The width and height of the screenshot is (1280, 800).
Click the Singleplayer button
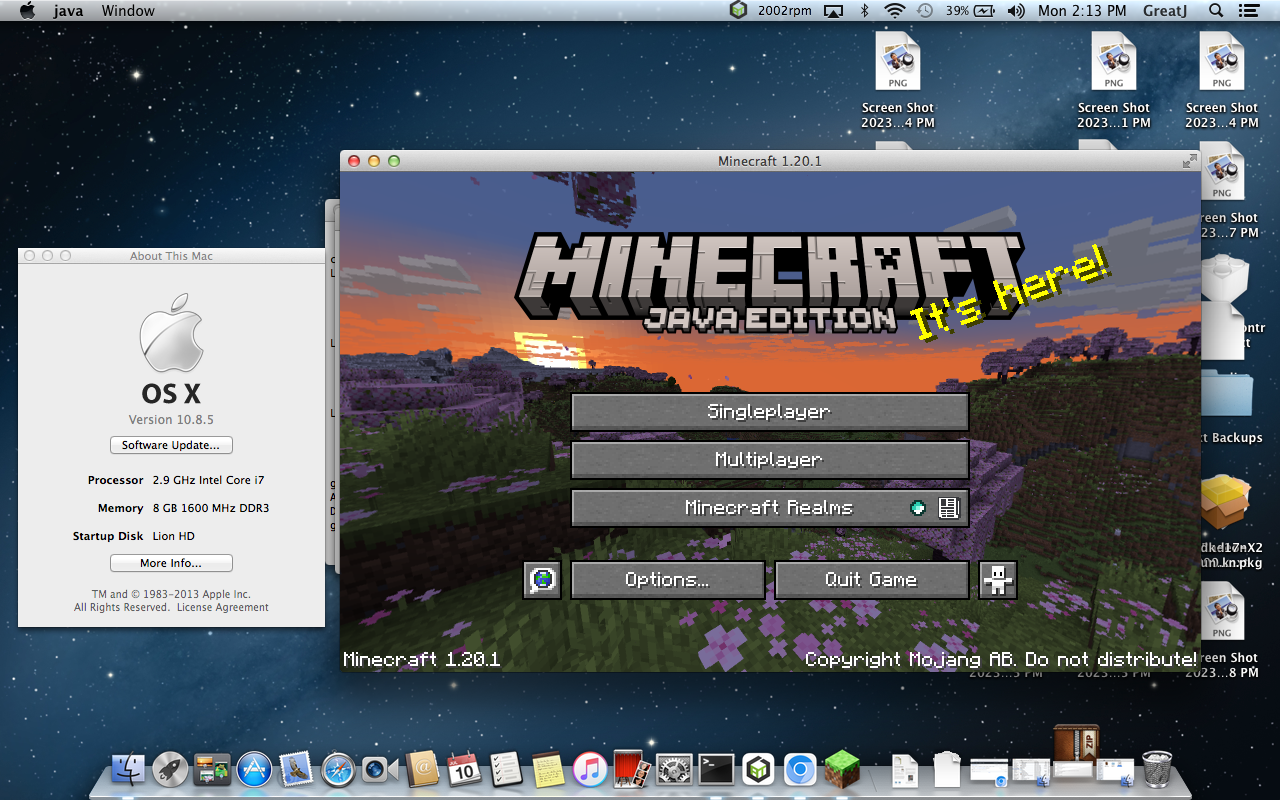[769, 412]
